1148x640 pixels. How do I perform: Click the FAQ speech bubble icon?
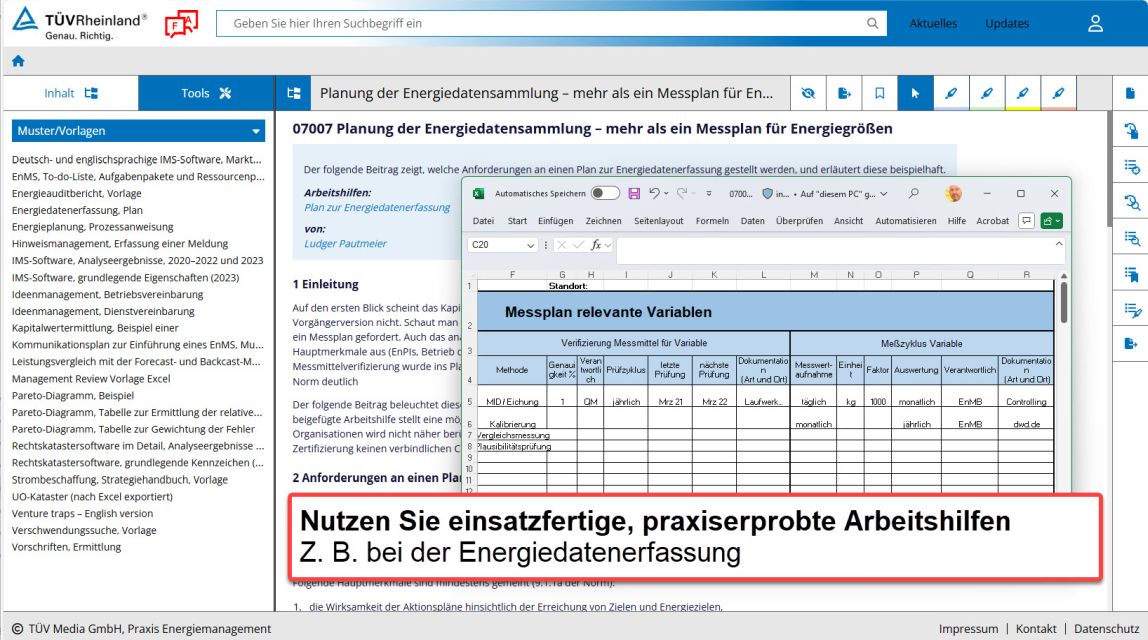pos(181,24)
